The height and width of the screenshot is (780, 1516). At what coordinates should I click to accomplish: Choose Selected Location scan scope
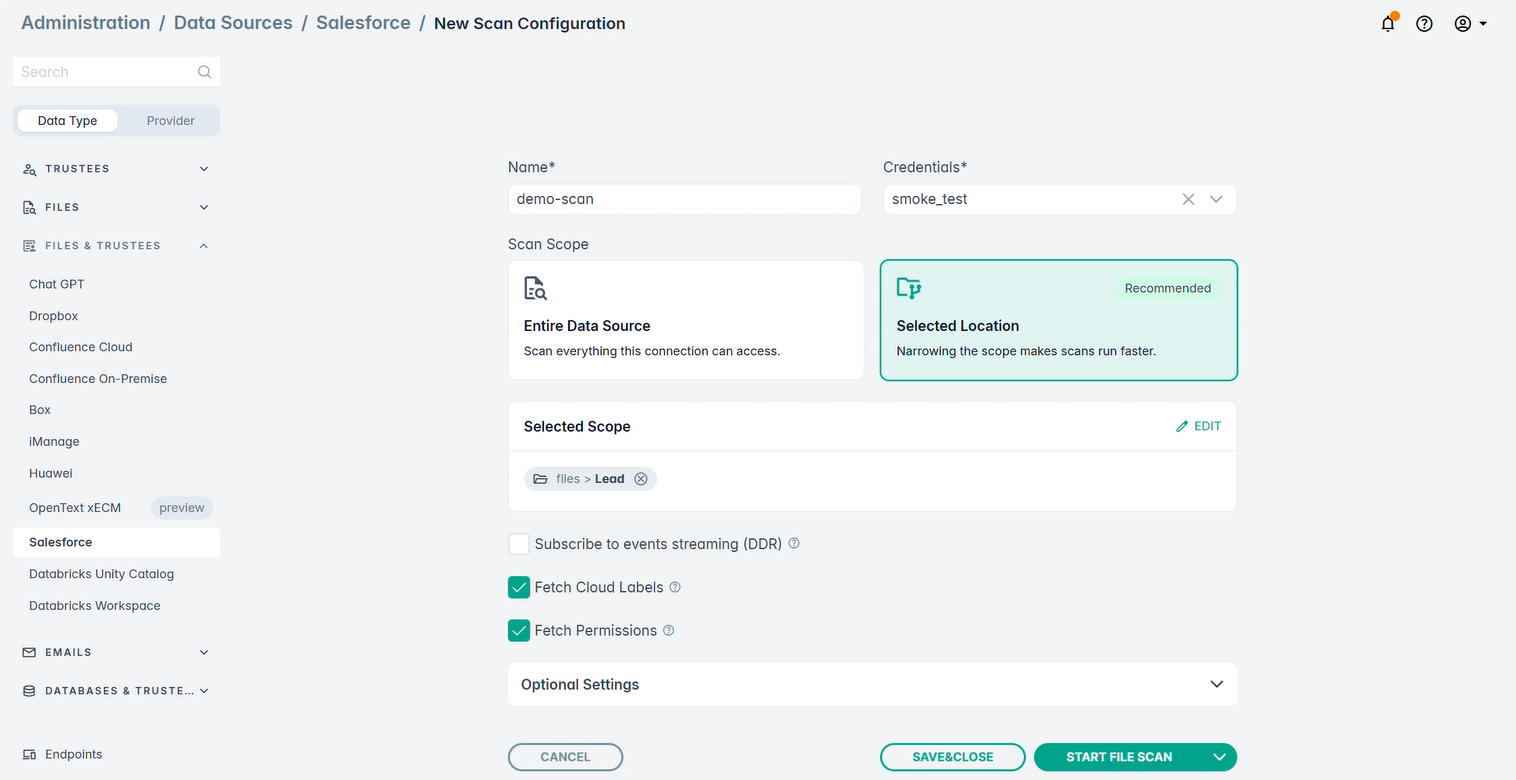coord(1059,320)
